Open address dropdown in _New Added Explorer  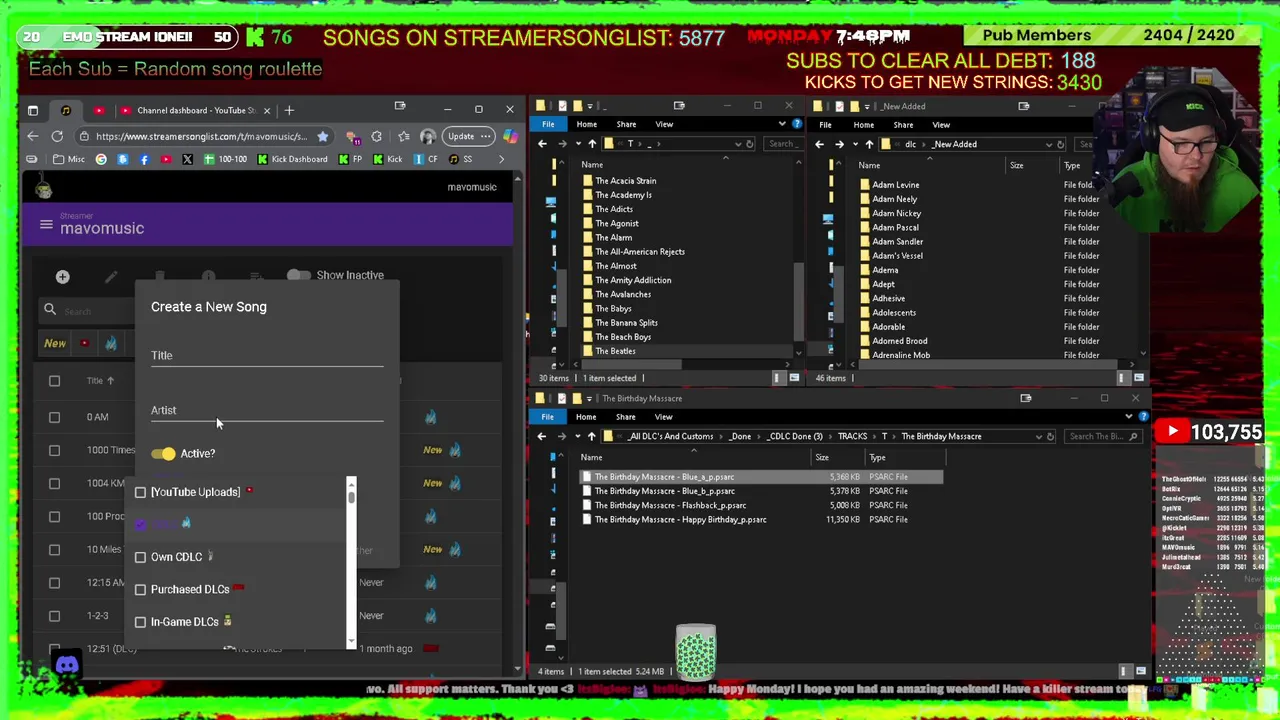click(x=1048, y=144)
